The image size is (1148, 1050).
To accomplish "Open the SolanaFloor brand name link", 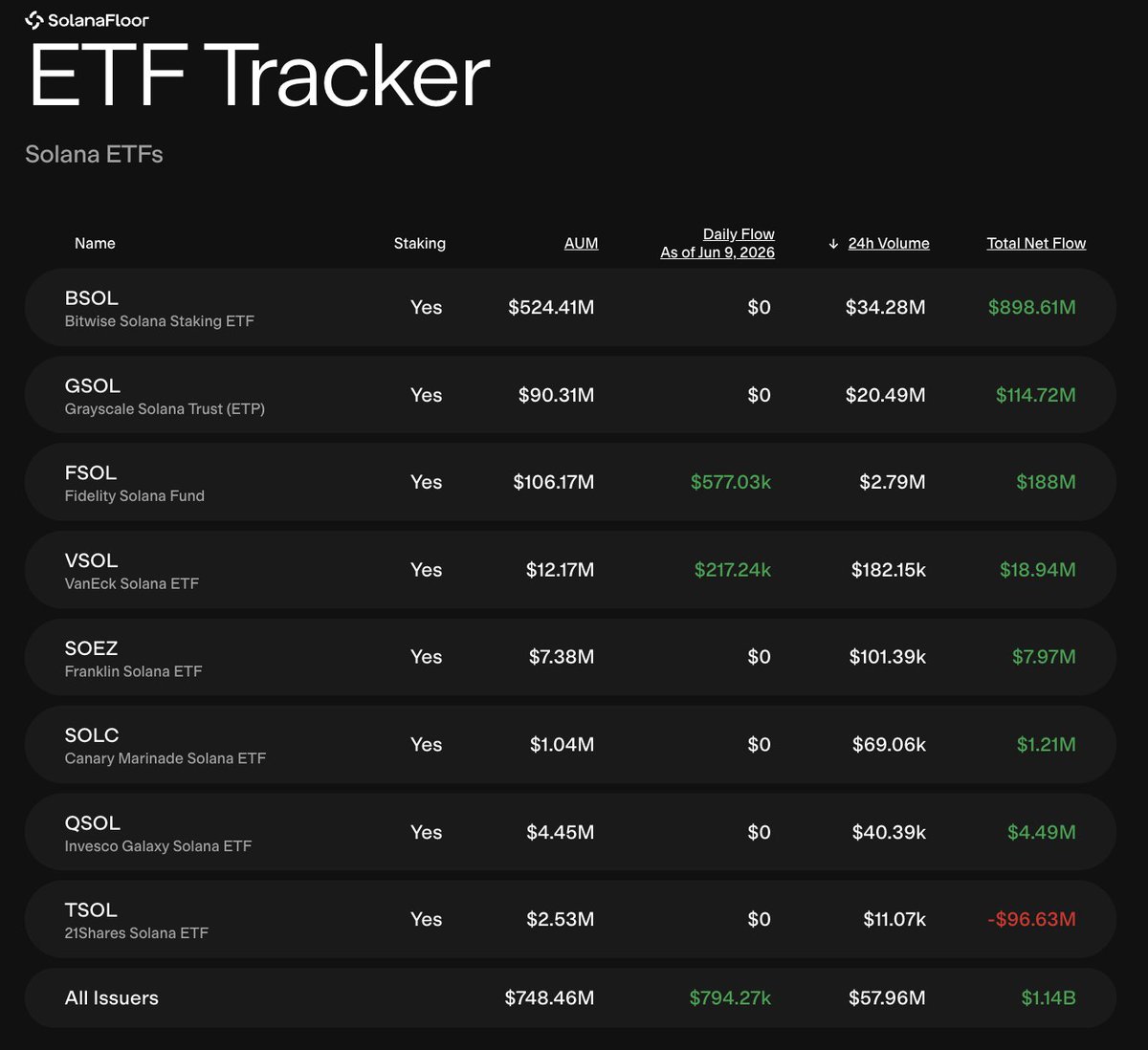I will point(99,20).
